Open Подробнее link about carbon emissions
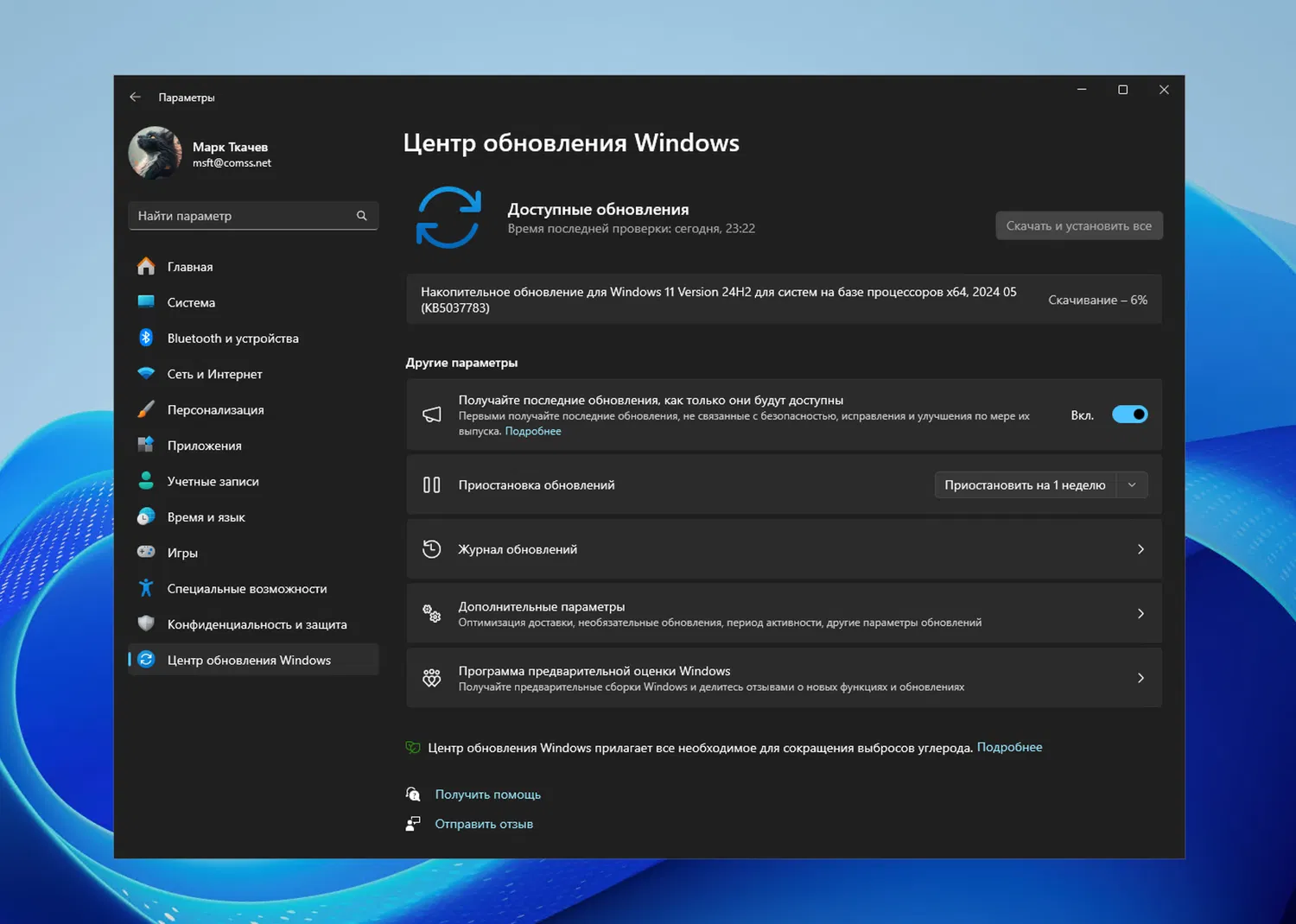Screen dimensions: 1296x924 [1009, 747]
